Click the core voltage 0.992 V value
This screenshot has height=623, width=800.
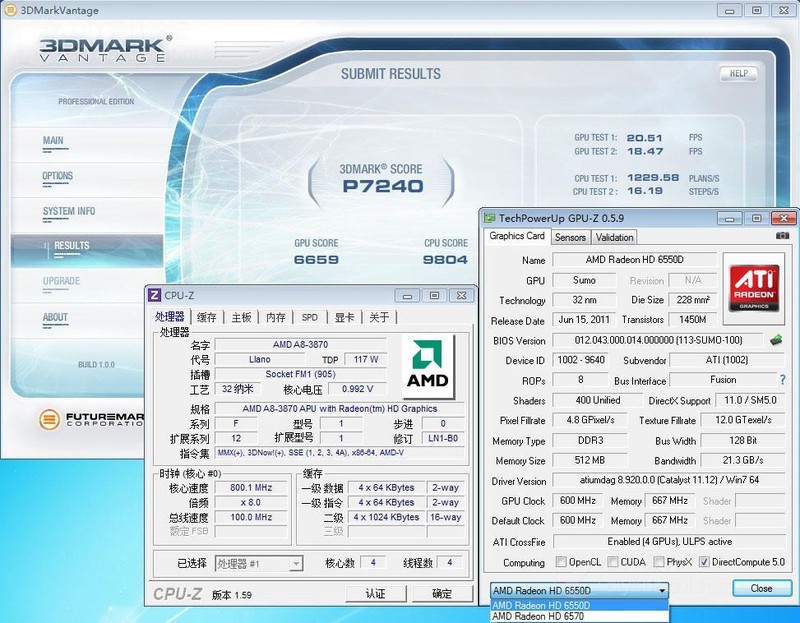[x=357, y=389]
